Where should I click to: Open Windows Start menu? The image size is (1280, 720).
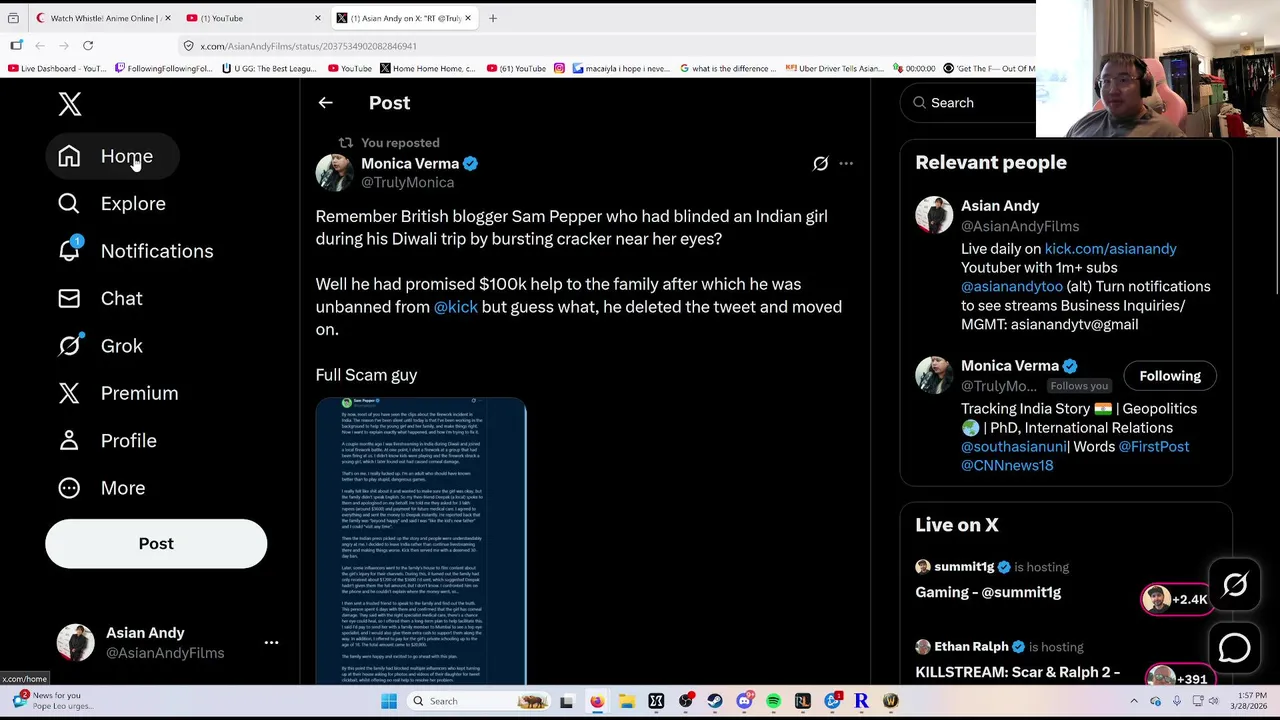[389, 701]
